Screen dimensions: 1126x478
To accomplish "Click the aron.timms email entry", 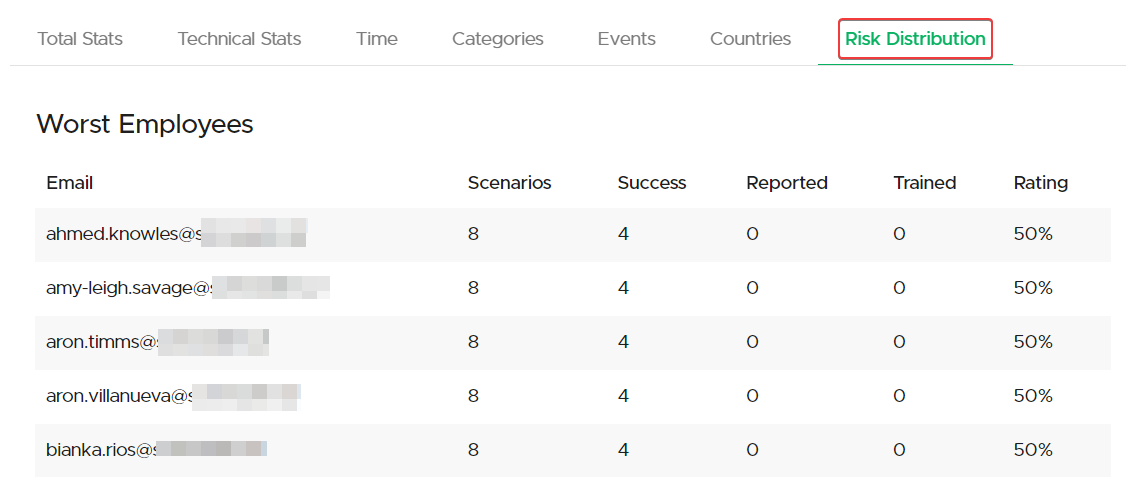I will tap(157, 342).
